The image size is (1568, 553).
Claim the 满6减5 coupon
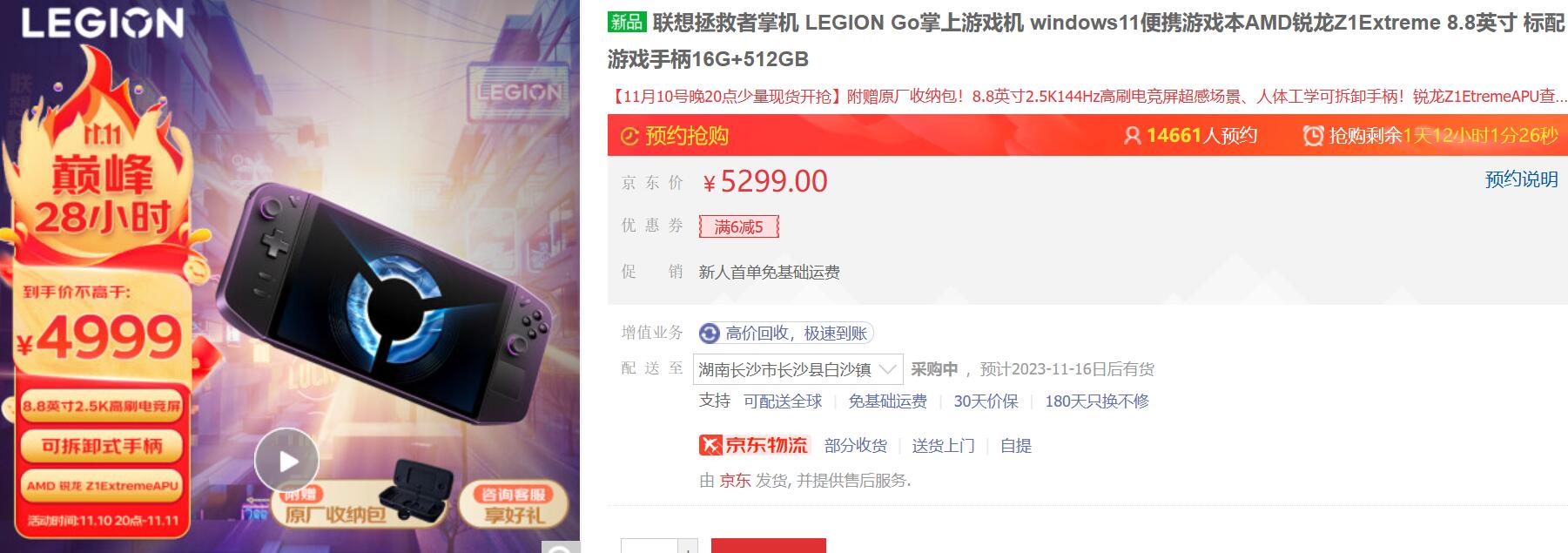(738, 227)
